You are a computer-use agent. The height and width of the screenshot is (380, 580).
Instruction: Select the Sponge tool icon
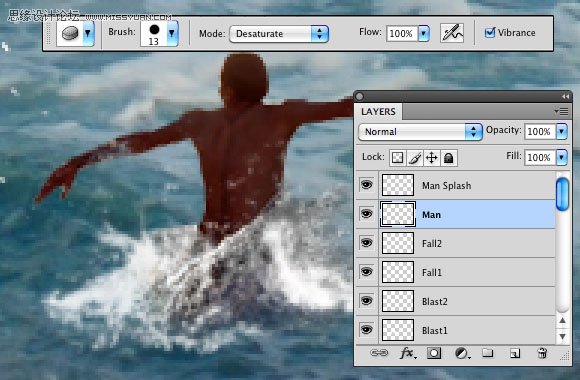coord(70,34)
